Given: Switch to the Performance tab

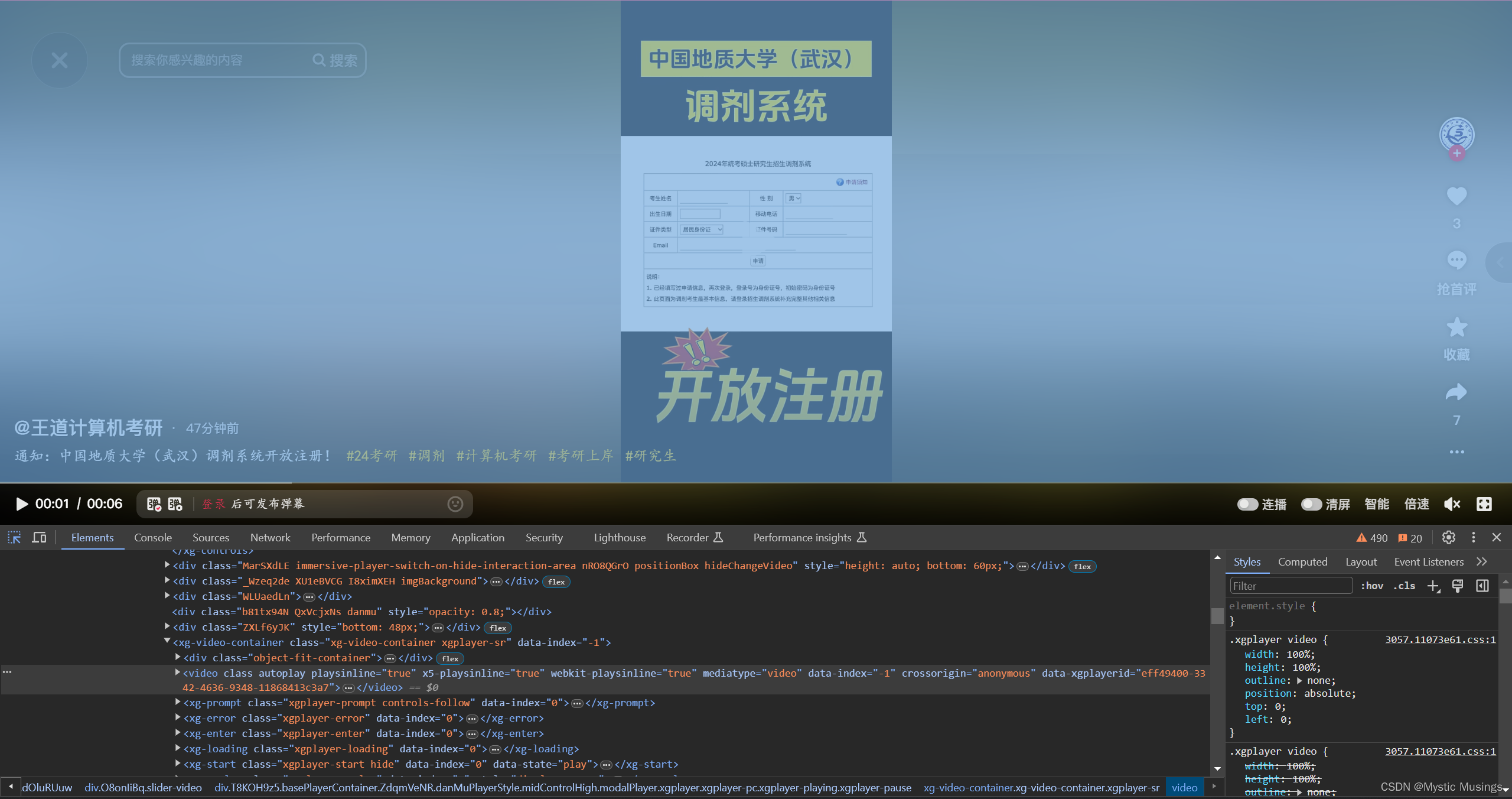Looking at the screenshot, I should 341,538.
